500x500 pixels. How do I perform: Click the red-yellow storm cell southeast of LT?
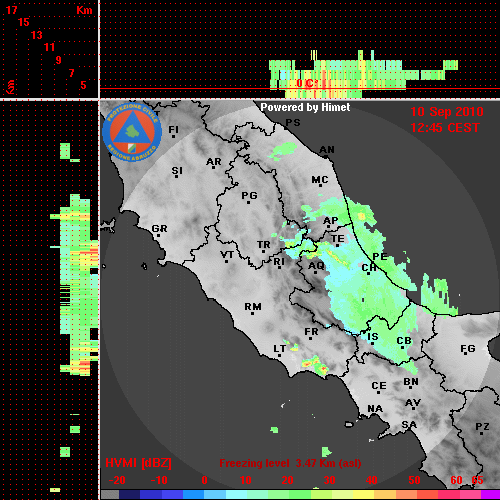click(315, 365)
